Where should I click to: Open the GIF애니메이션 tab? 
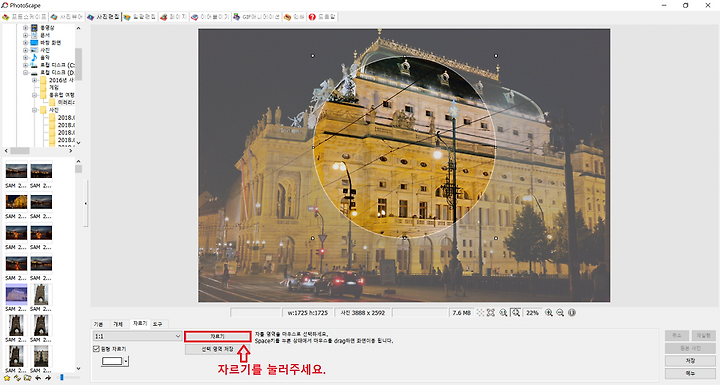pos(257,17)
